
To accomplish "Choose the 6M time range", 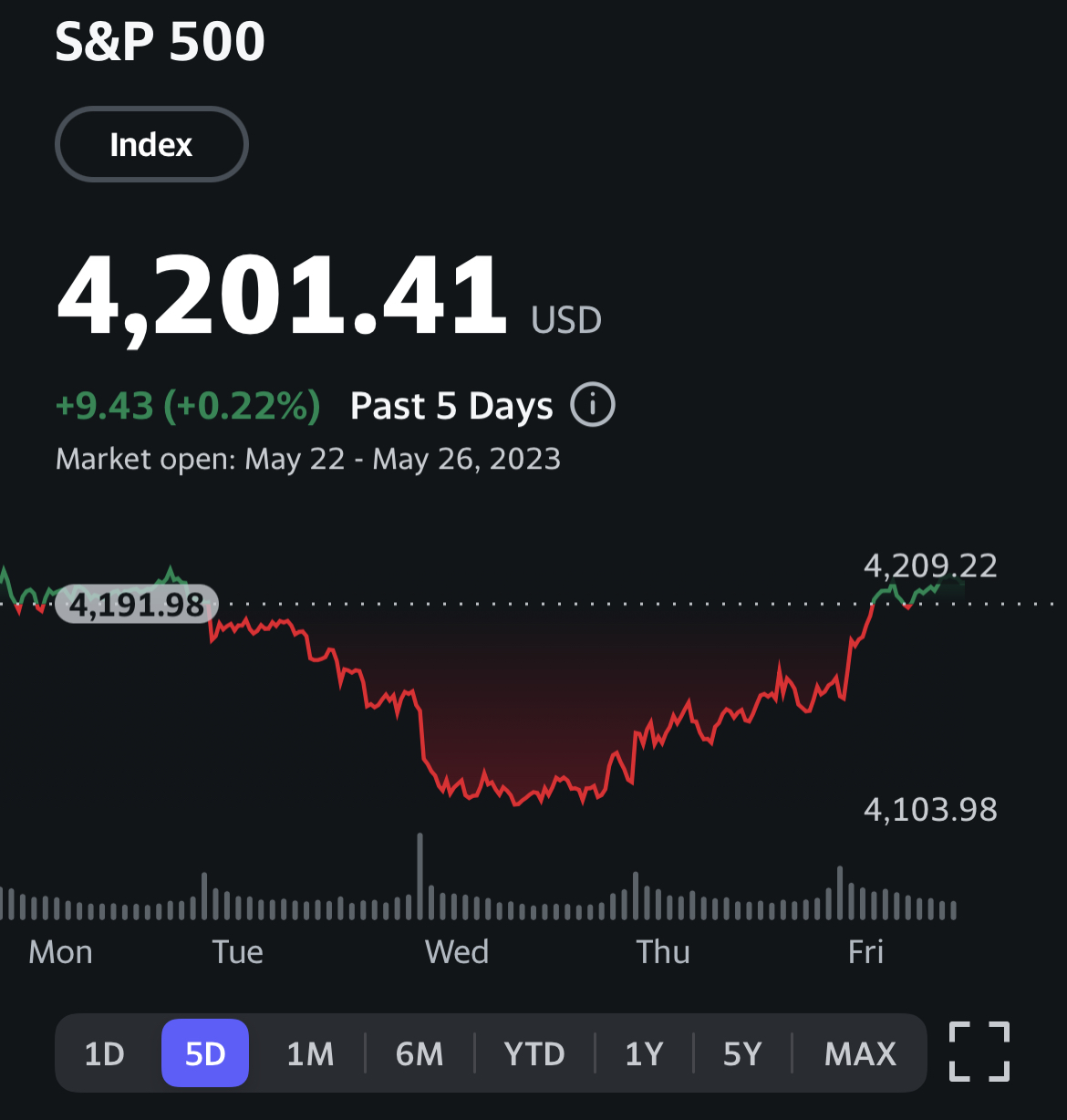I will (420, 1053).
